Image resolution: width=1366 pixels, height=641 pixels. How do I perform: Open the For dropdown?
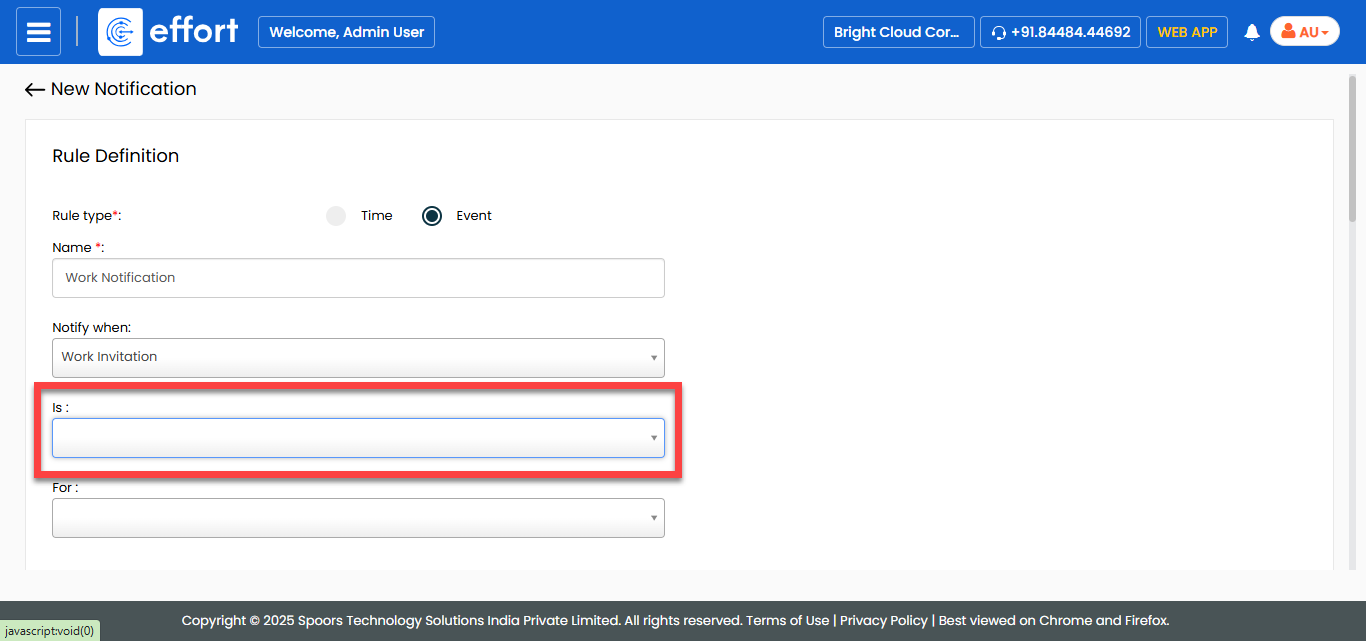click(x=358, y=518)
